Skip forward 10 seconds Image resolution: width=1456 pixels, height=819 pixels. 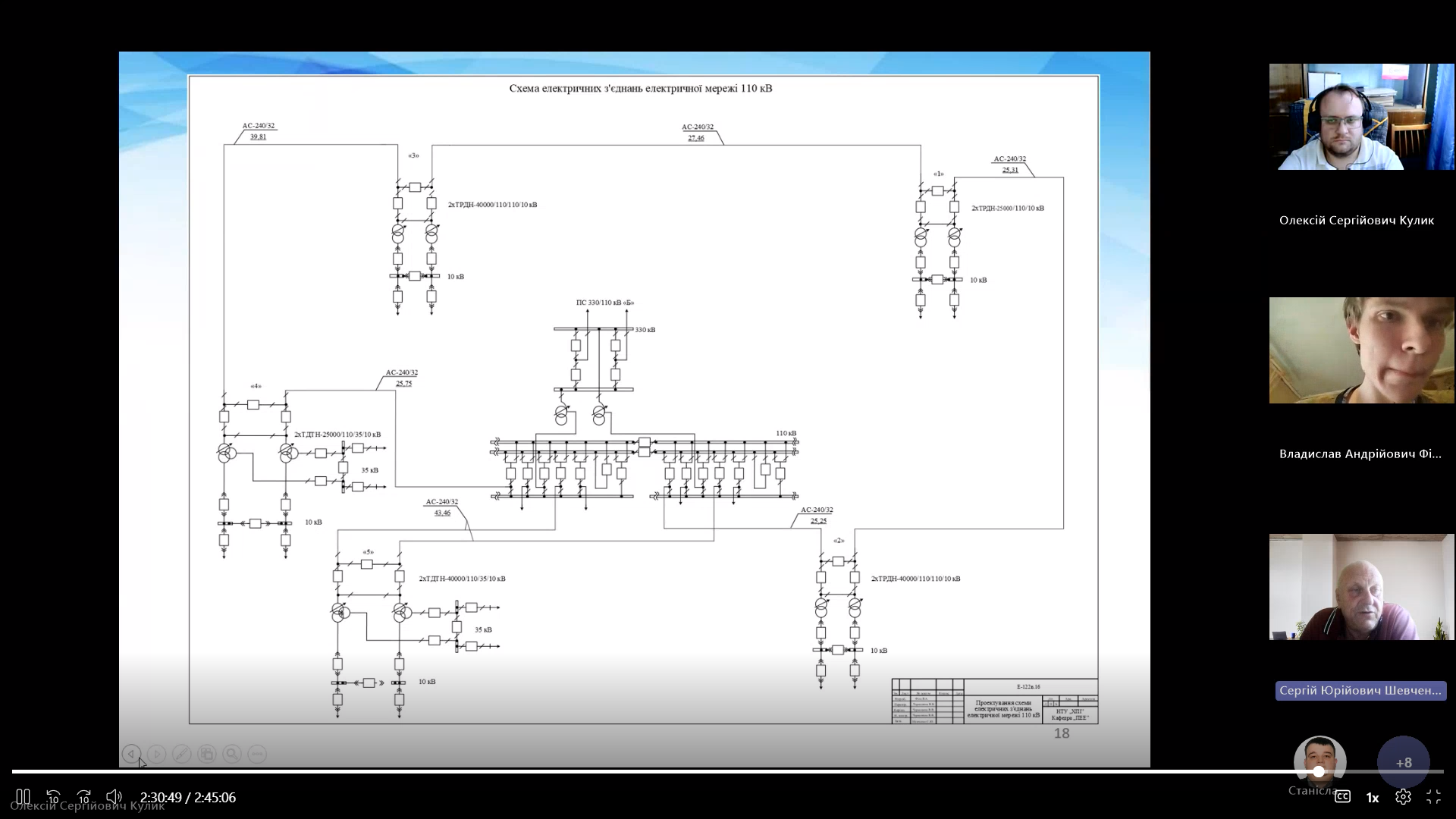coord(84,797)
